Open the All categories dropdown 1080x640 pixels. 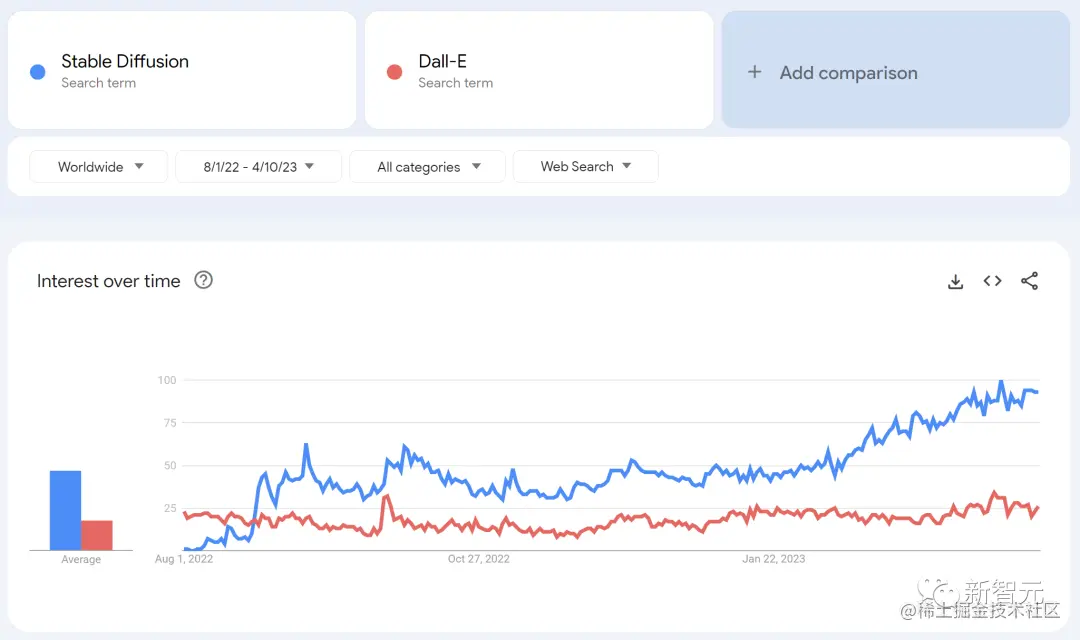429,167
